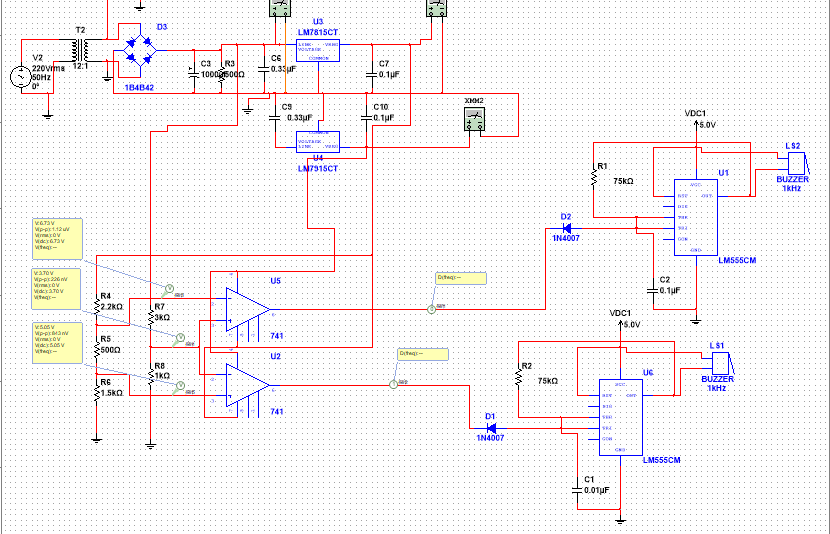Click the D3 bridge rectifier symbol
The image size is (830, 534).
[140, 50]
